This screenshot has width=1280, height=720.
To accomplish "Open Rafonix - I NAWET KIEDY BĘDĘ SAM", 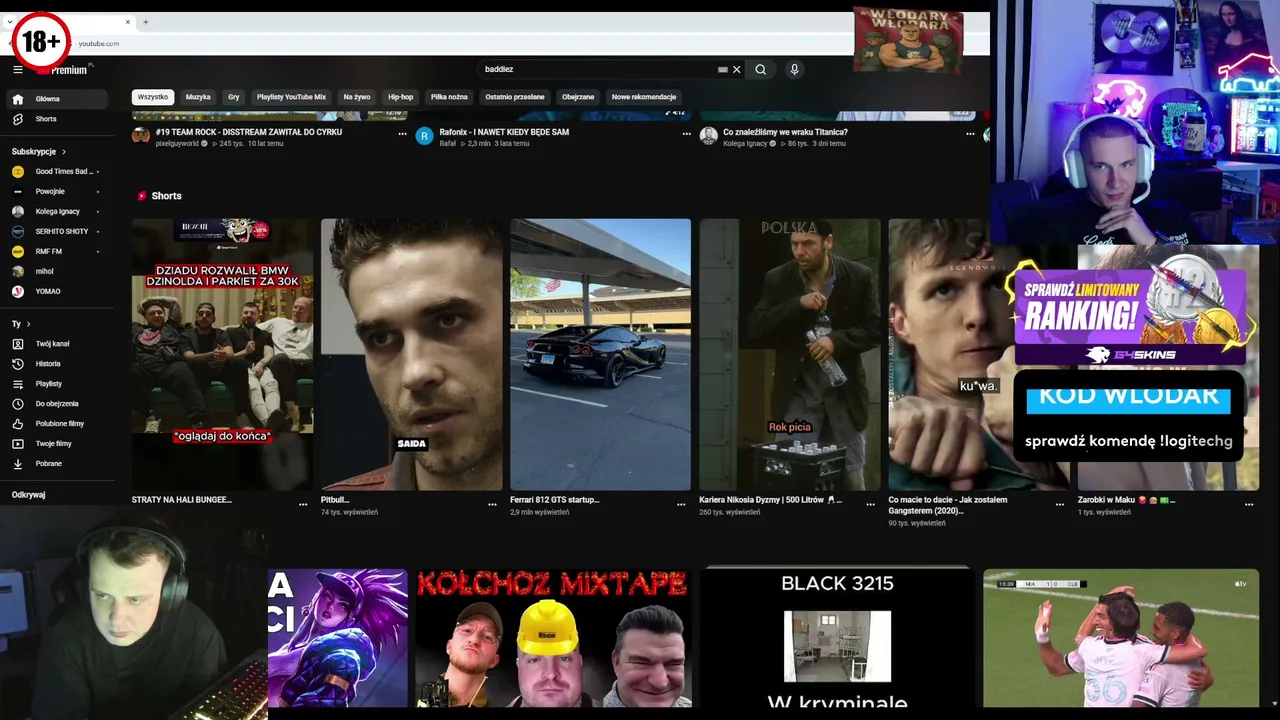I will pos(504,132).
